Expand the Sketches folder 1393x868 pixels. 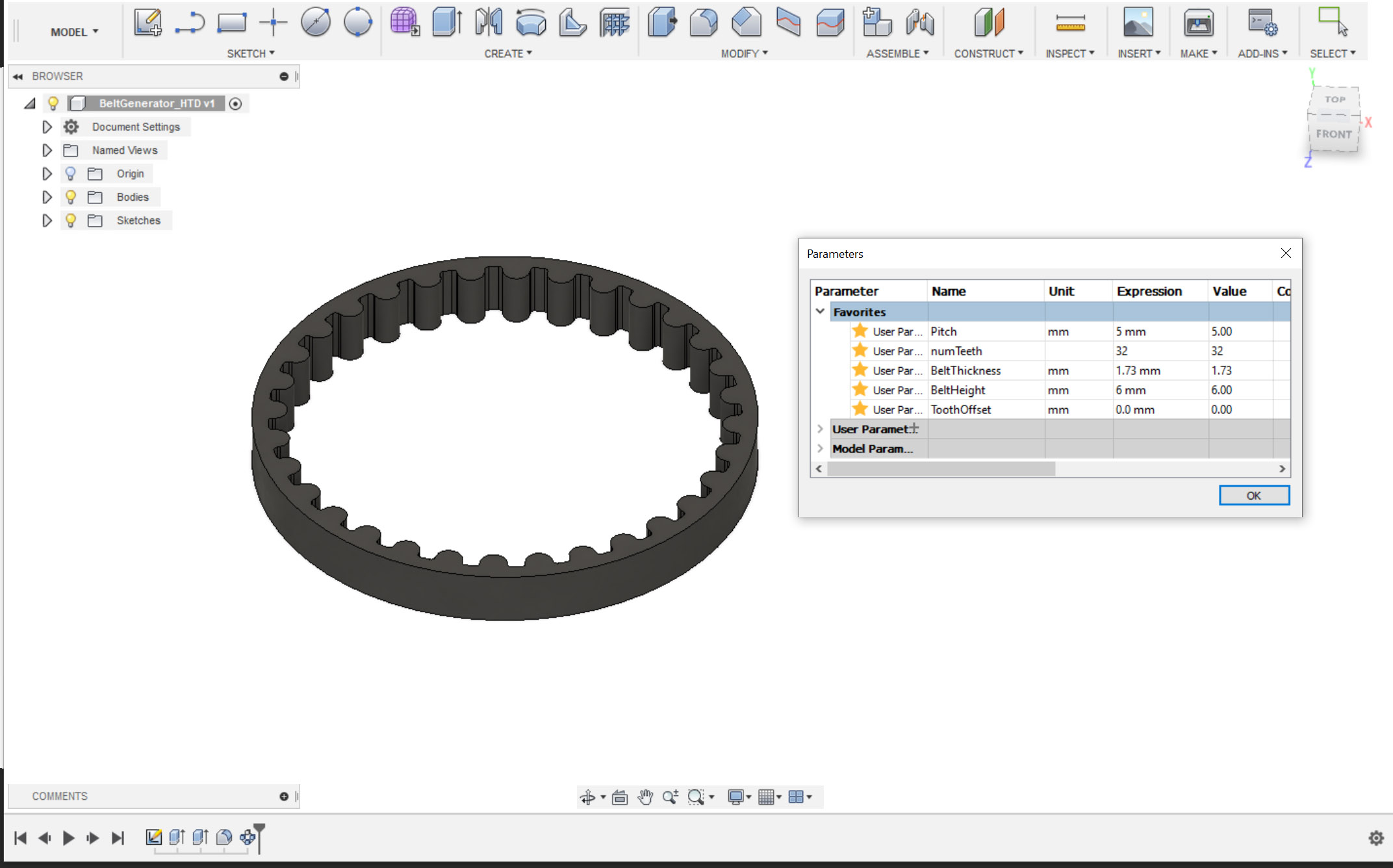(x=47, y=220)
